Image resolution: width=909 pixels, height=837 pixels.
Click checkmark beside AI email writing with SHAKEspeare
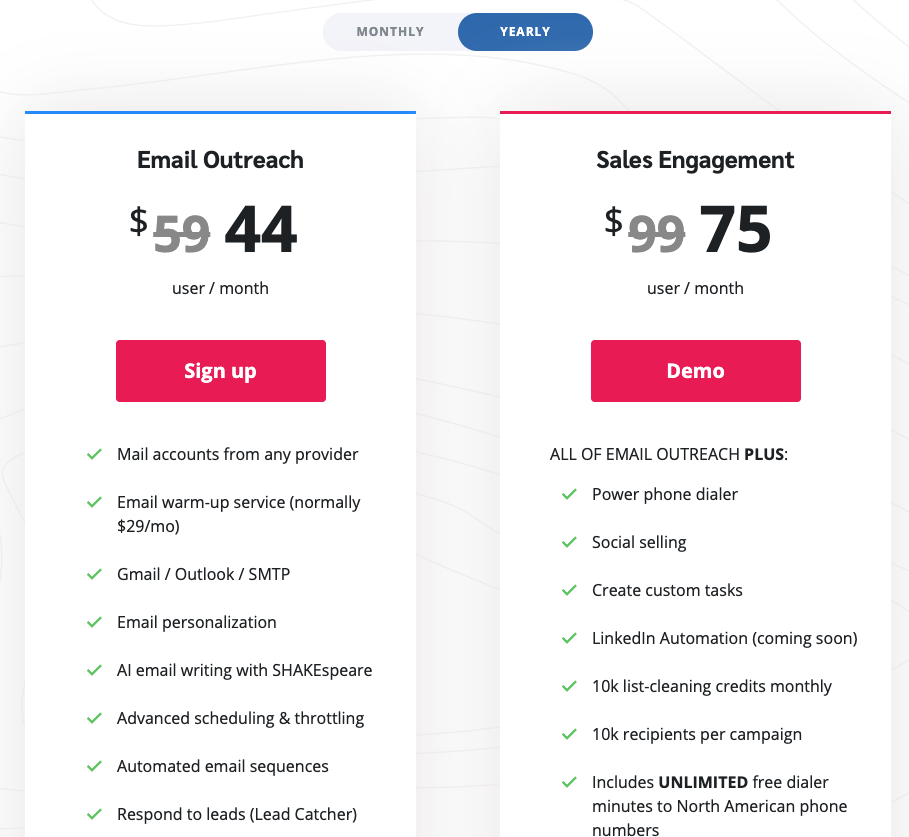(x=95, y=671)
